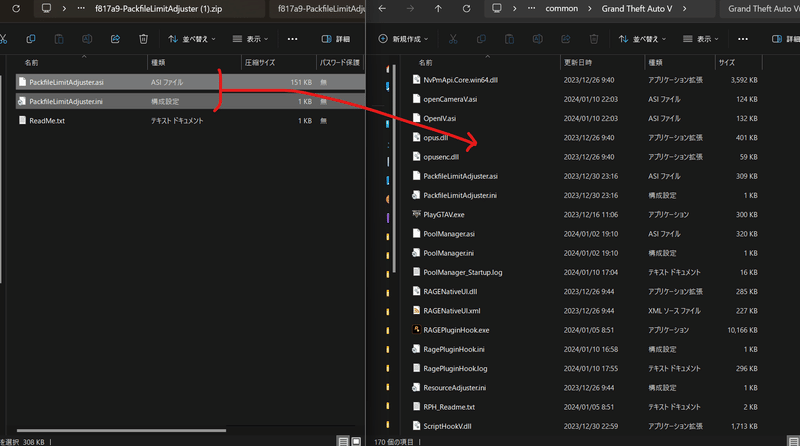Open the 表示 view dropdown in left window
Image resolution: width=800 pixels, height=446 pixels.
click(250, 39)
